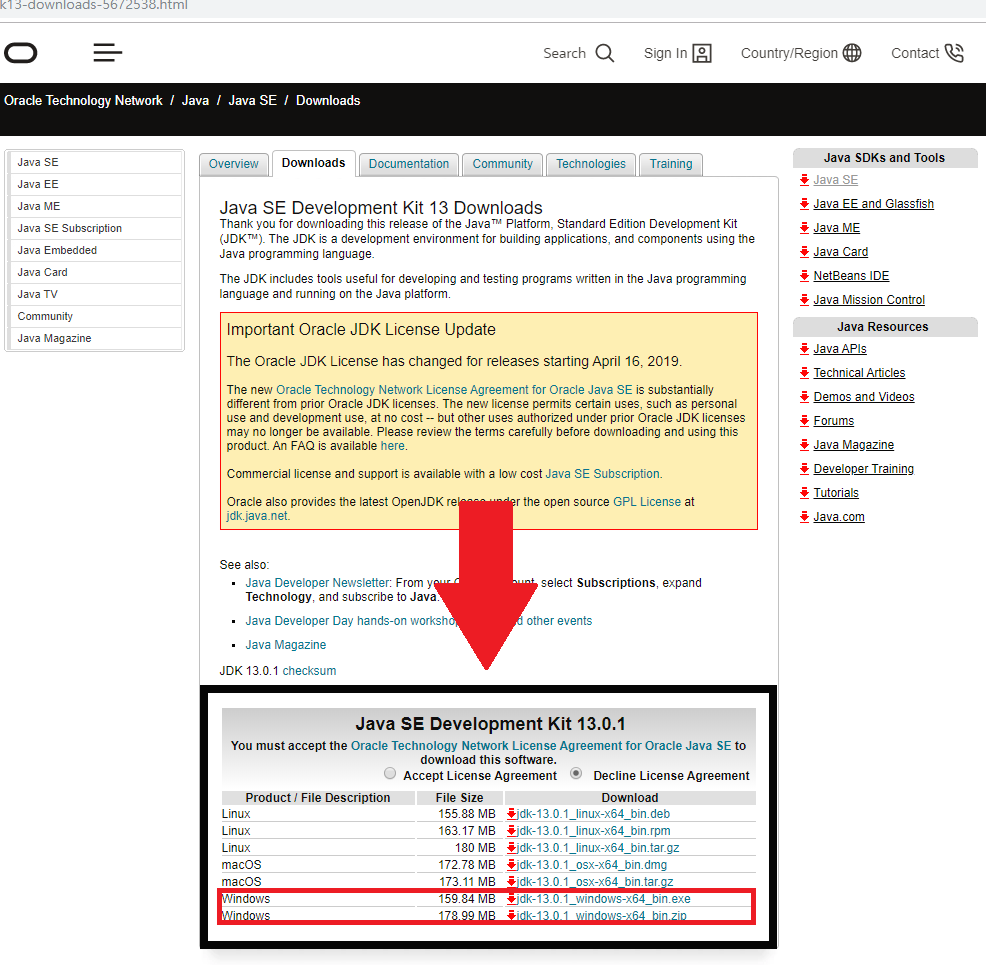
Task: Open Java Developer Newsletter link
Action: (x=318, y=583)
